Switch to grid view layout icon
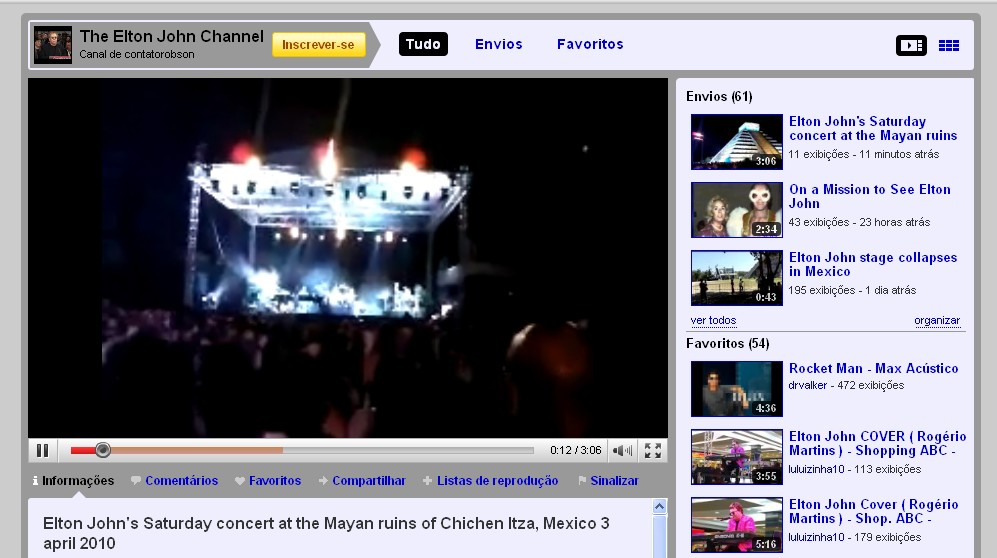Screen dimensions: 997x558 [949, 45]
